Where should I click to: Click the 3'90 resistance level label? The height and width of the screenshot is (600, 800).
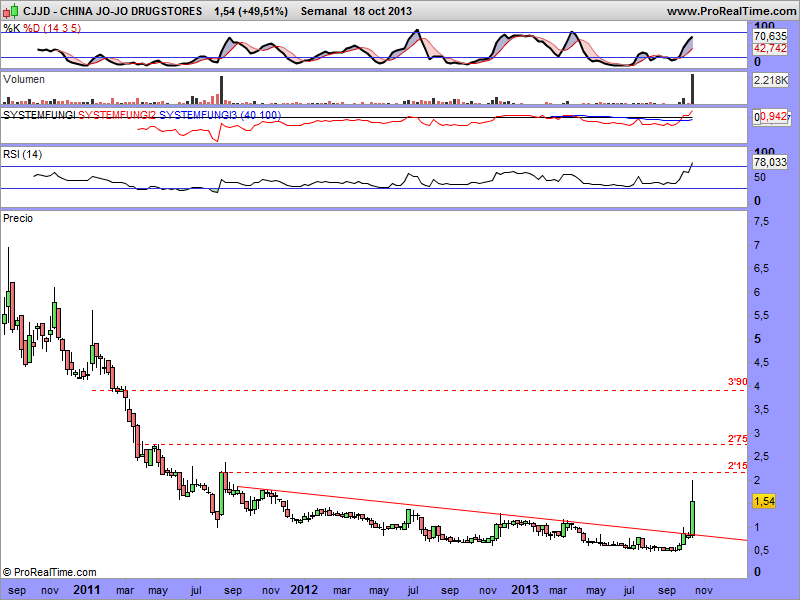click(737, 382)
